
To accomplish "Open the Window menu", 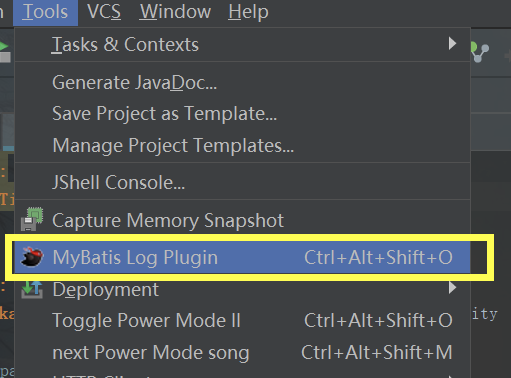I will [x=175, y=12].
